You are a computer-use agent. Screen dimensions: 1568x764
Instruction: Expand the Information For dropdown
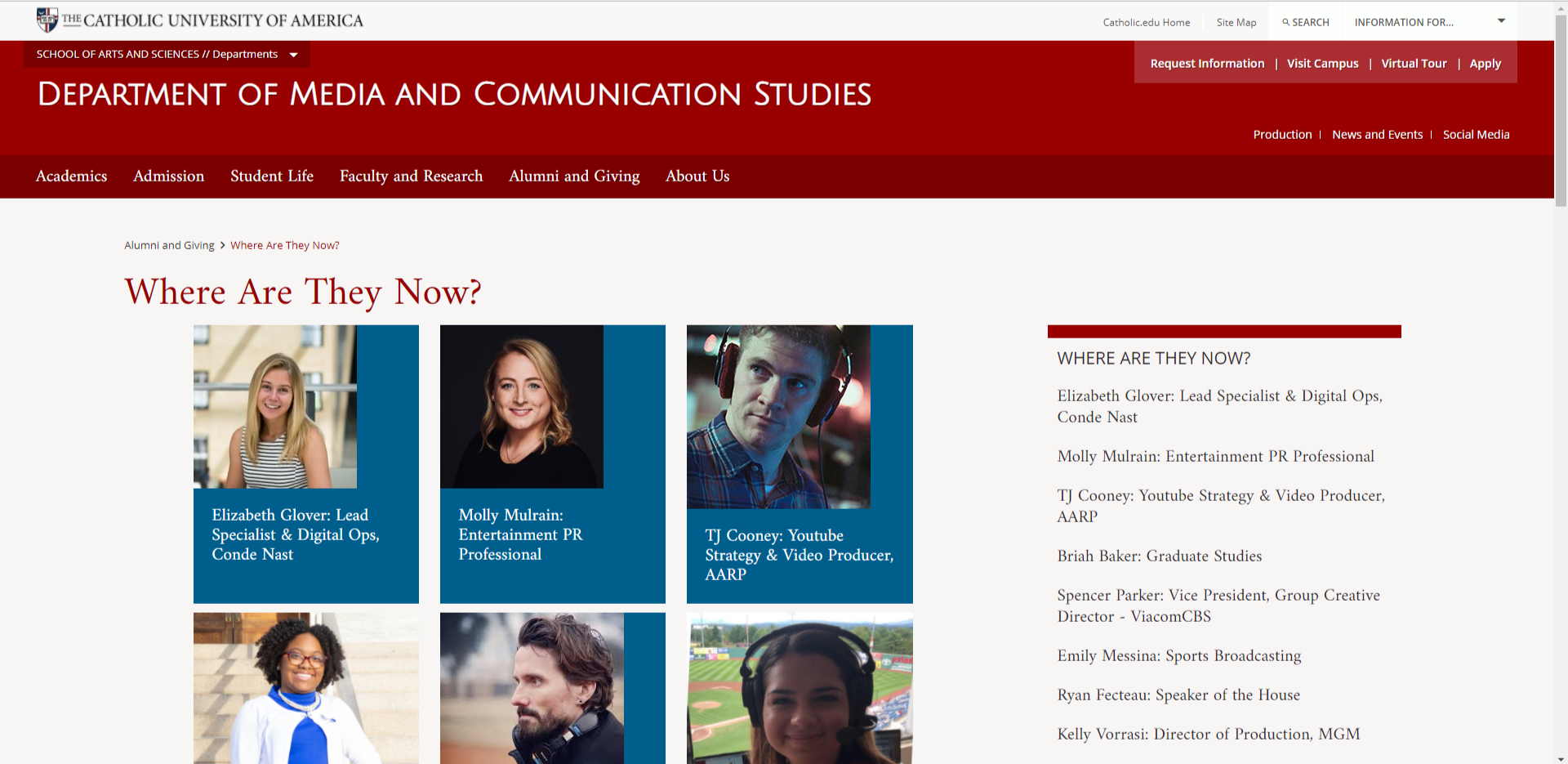(x=1500, y=21)
